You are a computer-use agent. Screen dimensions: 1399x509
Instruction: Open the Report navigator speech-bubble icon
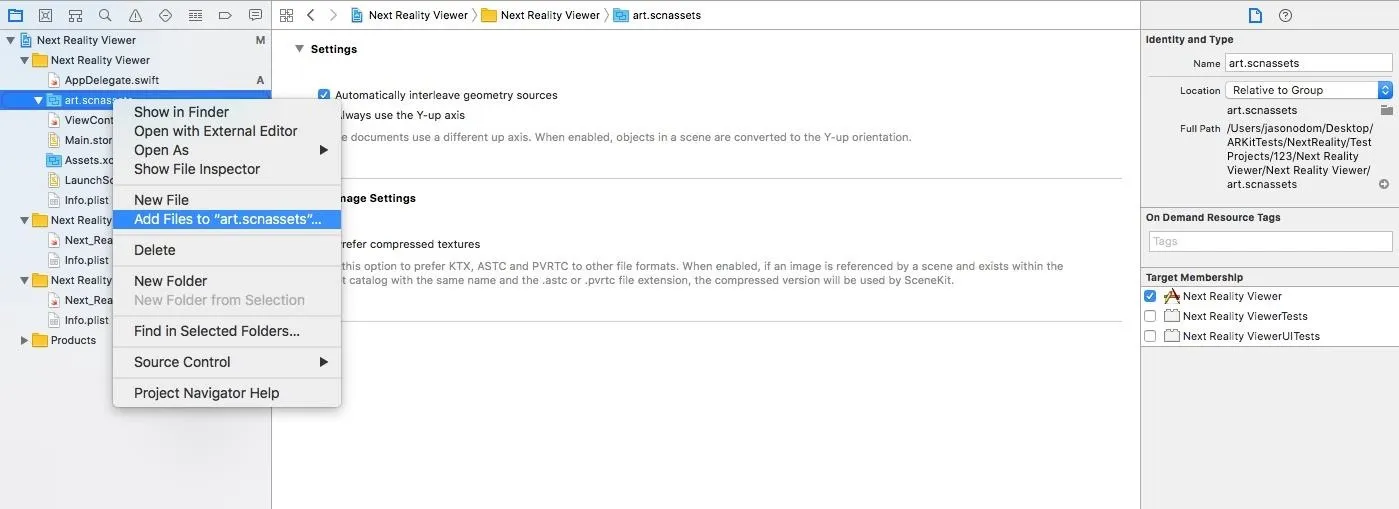[x=255, y=15]
